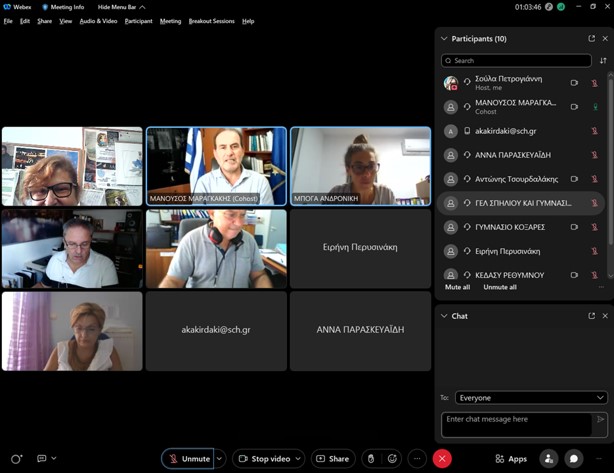Click the red leave meeting button
614x473 pixels.
pyautogui.click(x=442, y=458)
